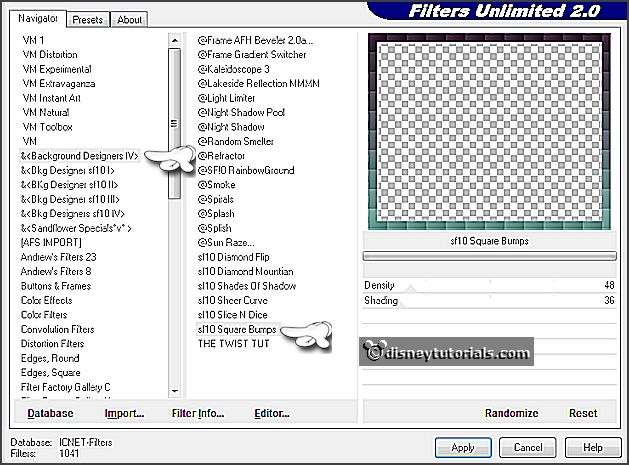Image resolution: width=629 pixels, height=465 pixels.
Task: Select Convolution Filters category
Action: (58, 329)
